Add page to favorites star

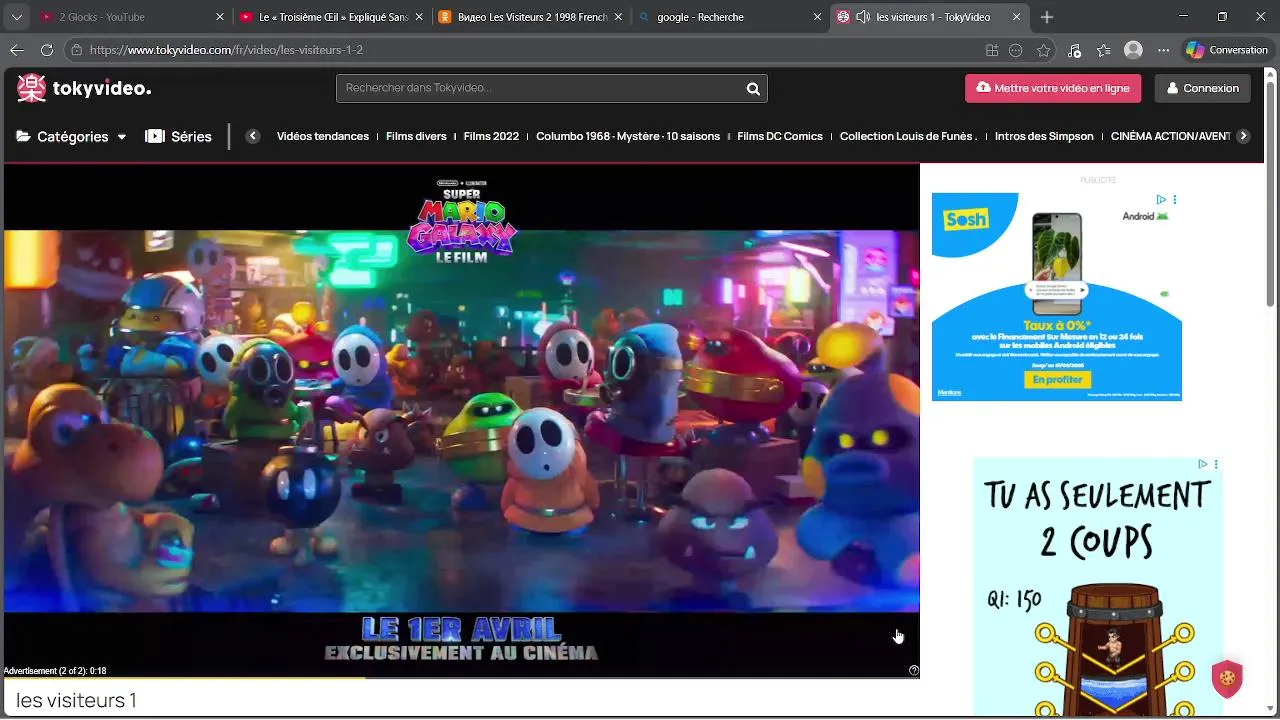(1044, 50)
